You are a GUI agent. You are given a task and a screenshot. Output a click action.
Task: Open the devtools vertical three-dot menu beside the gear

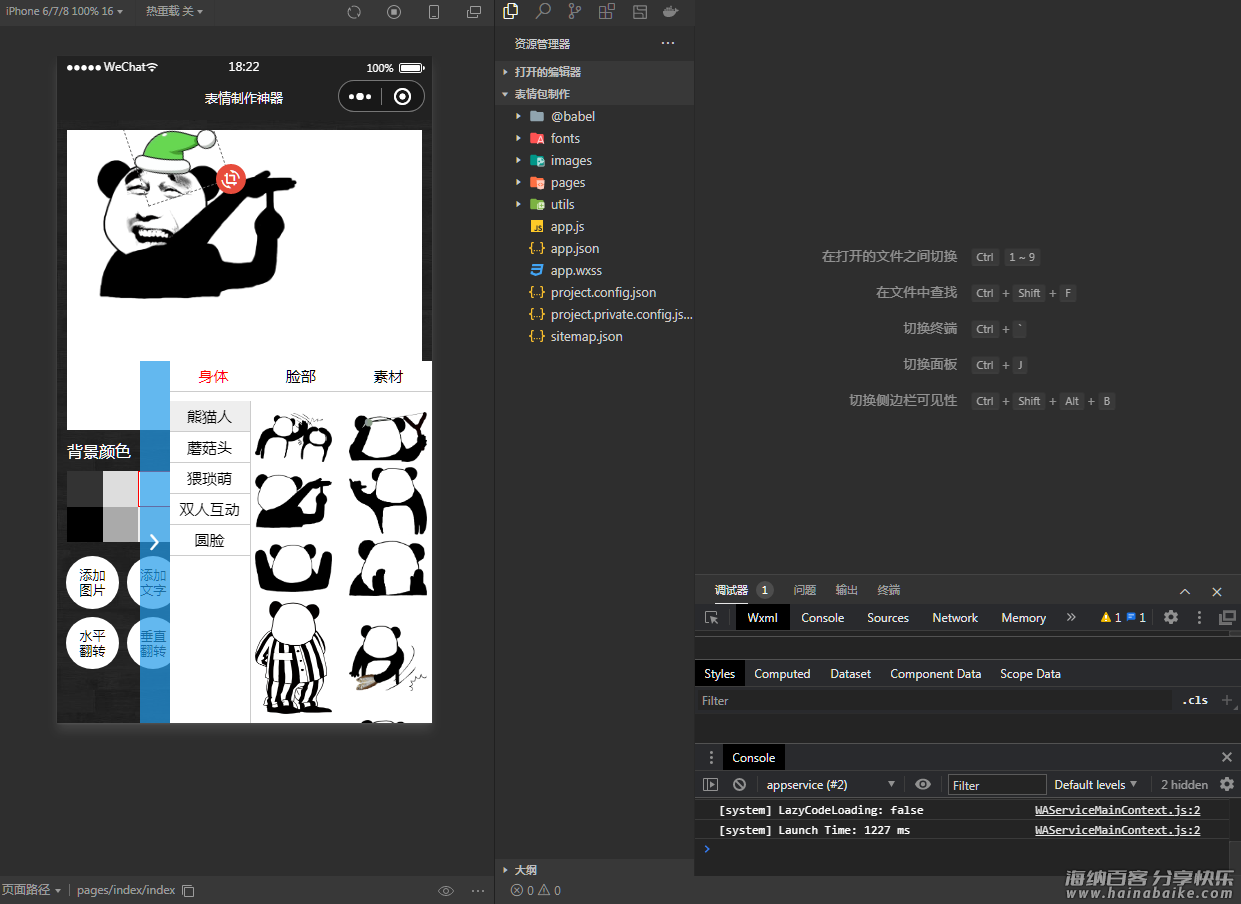point(1199,618)
